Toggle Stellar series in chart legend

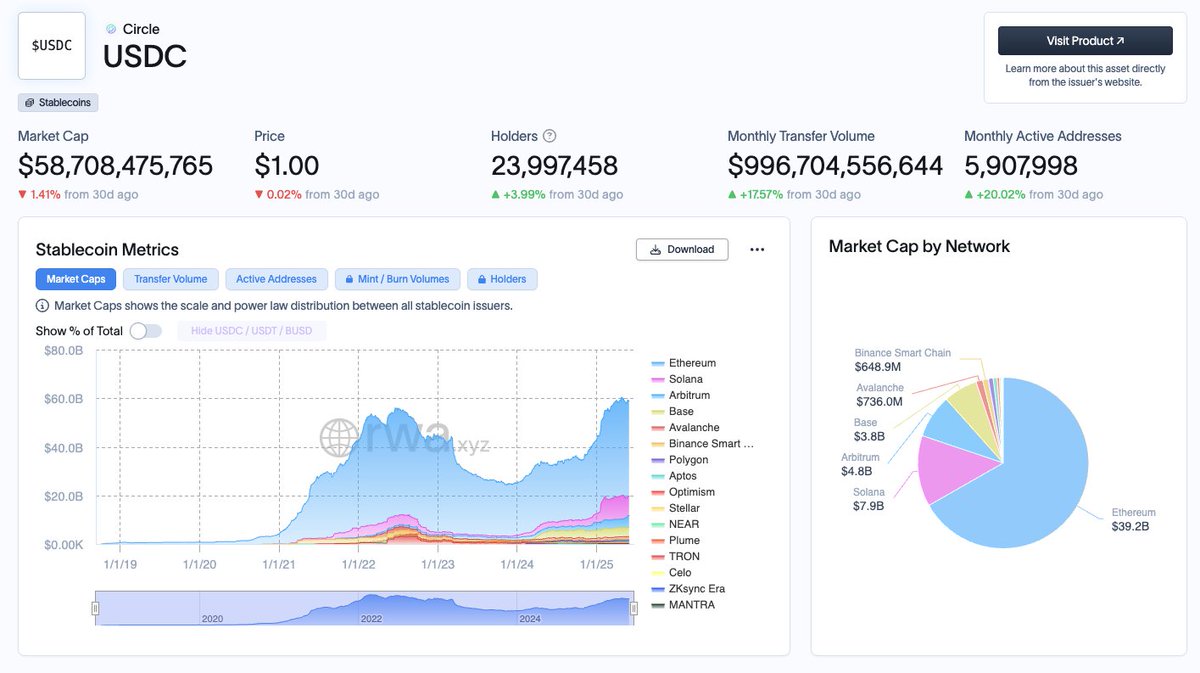(676, 508)
